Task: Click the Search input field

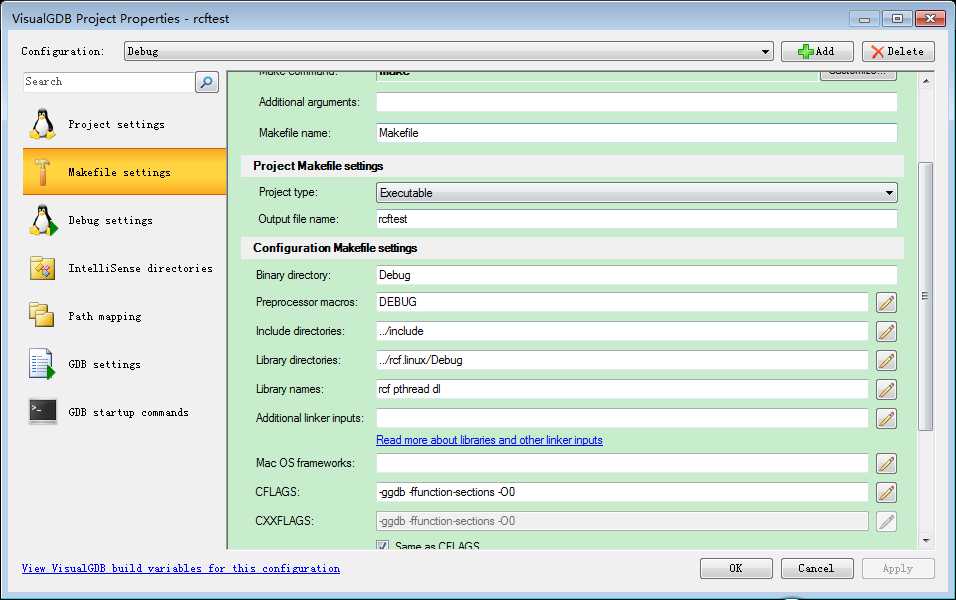Action: 109,82
